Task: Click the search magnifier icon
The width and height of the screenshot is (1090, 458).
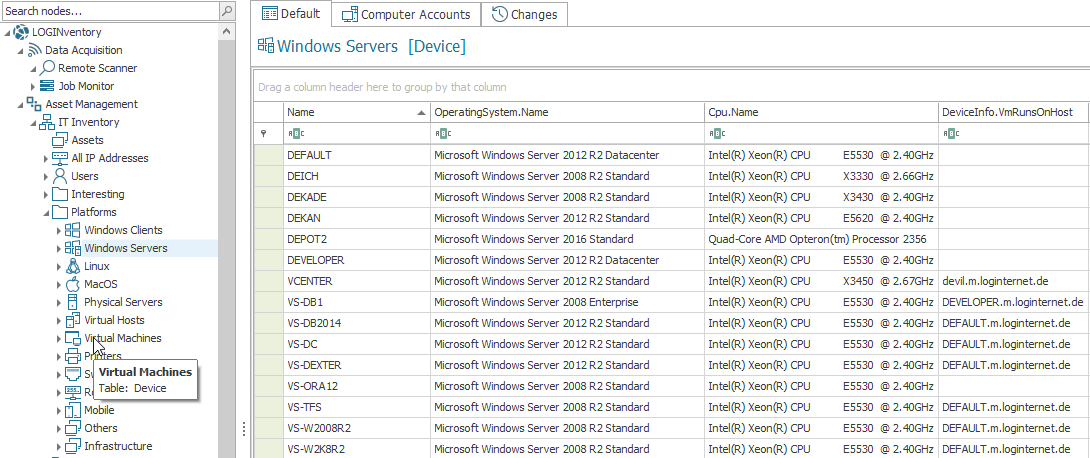Action: (227, 12)
